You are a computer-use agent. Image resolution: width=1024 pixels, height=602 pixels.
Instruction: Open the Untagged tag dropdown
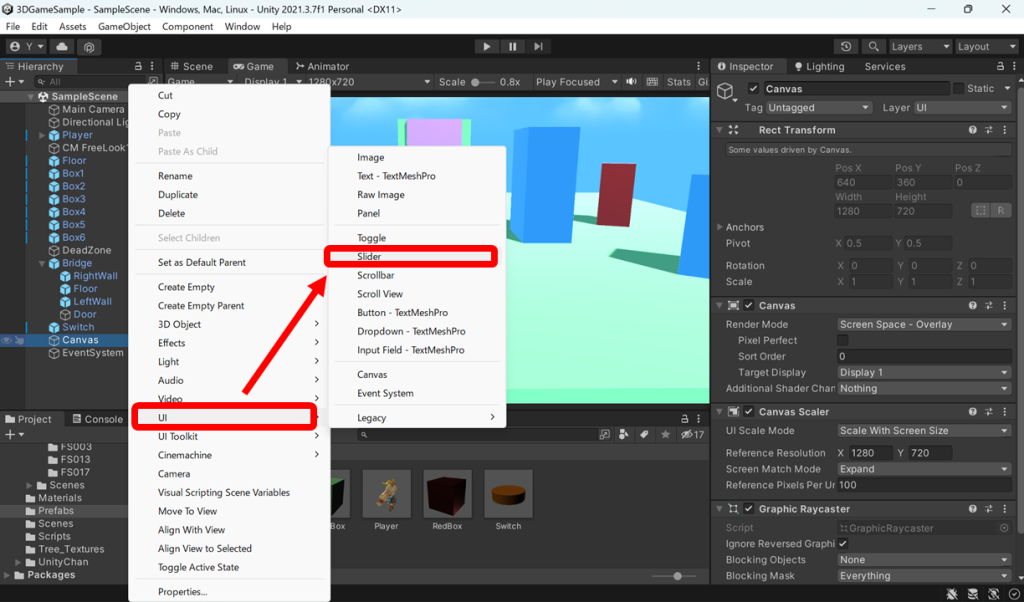coord(818,107)
